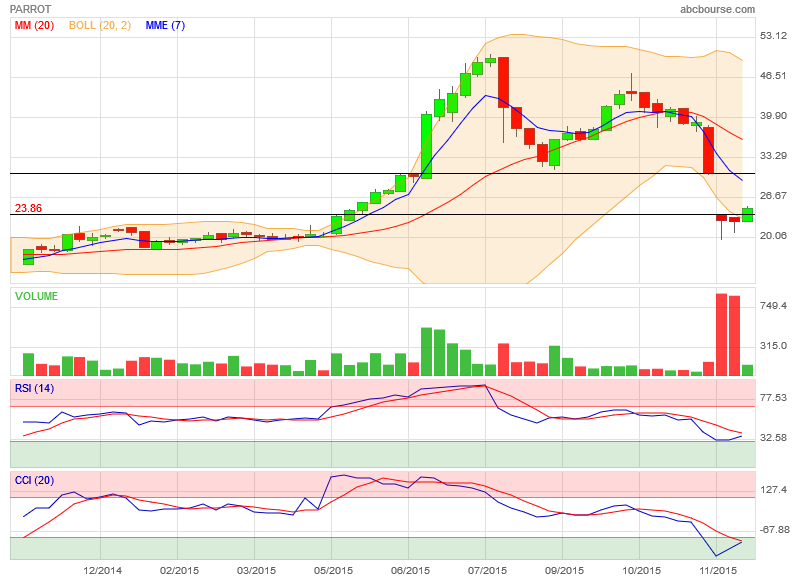
Task: Click the RSI (14) indicator label
Action: coord(34,388)
